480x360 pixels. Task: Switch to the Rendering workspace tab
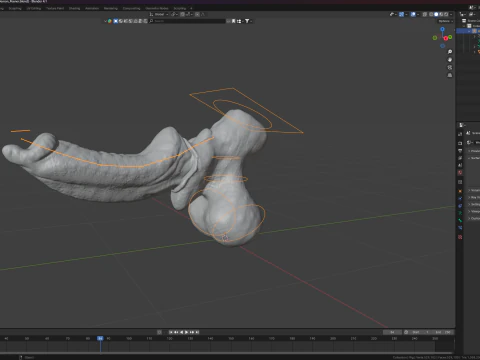click(x=111, y=8)
